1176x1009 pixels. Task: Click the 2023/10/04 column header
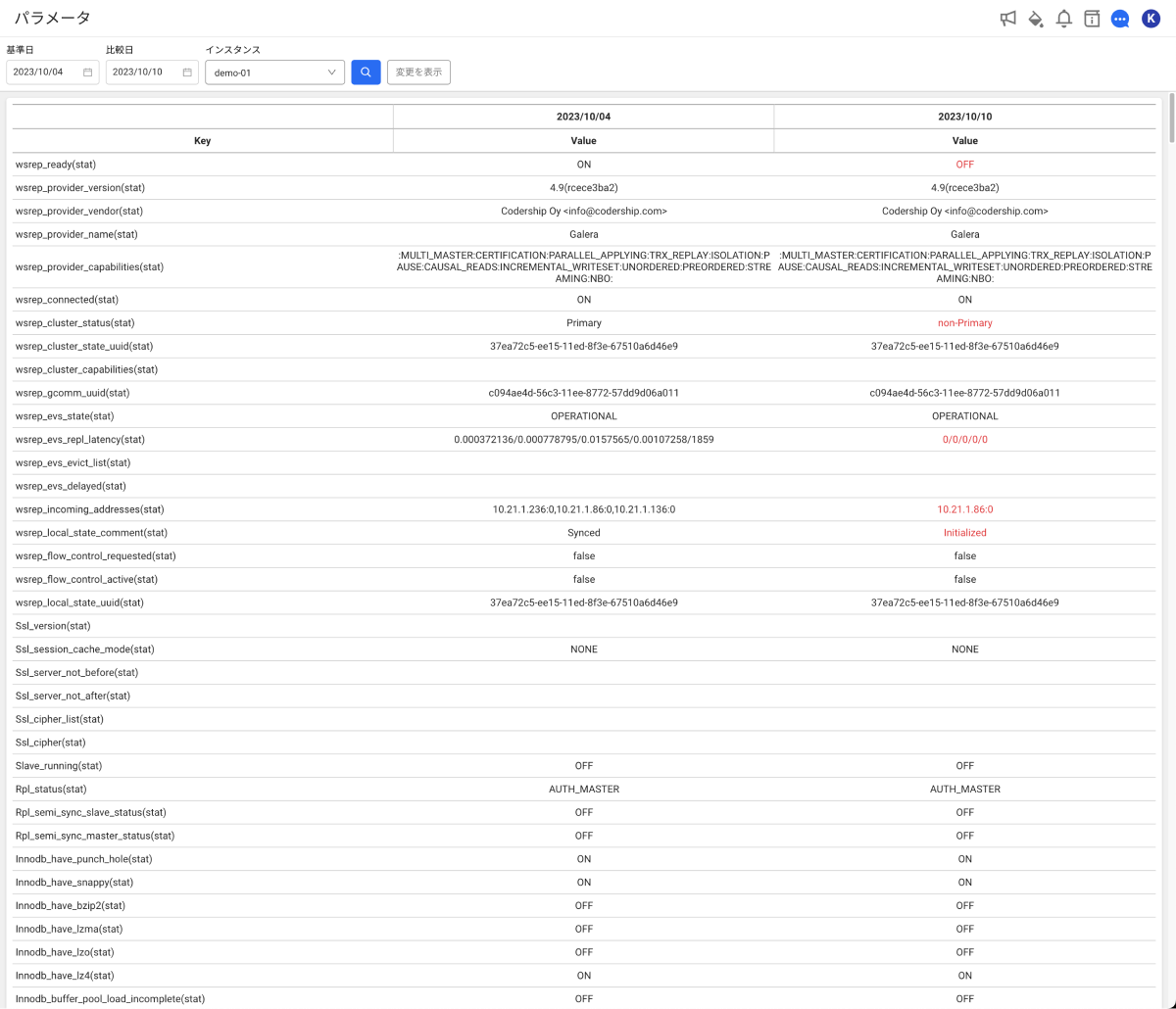583,117
